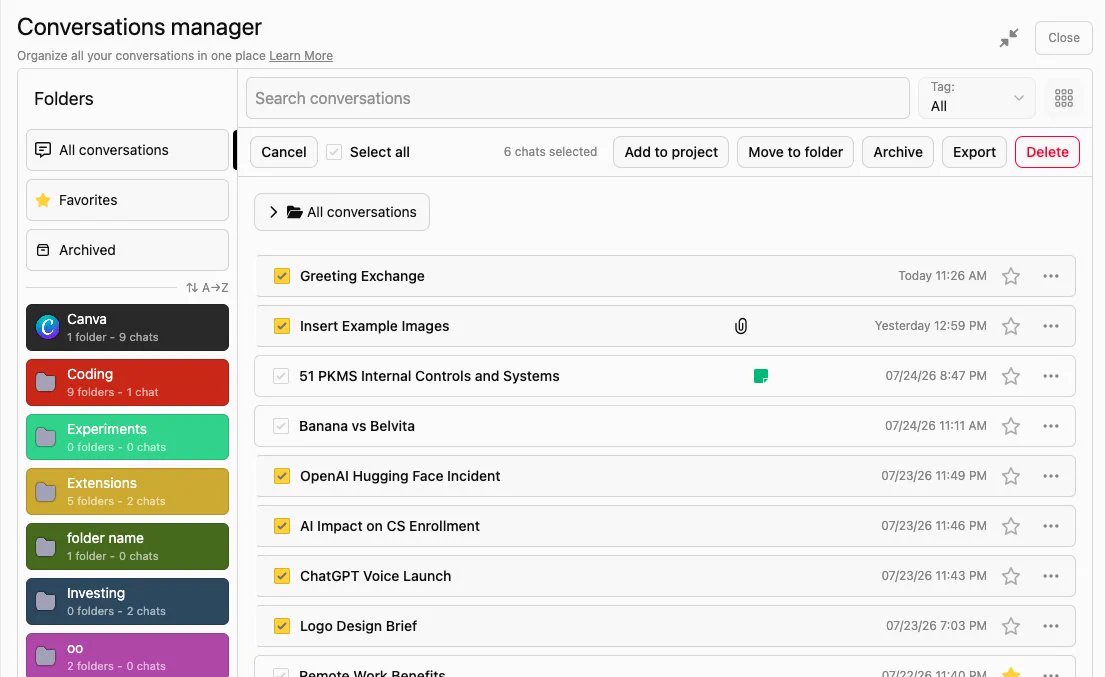Uncheck the OpenAI Hugging Face Incident checkbox
The width and height of the screenshot is (1105, 677).
(282, 476)
